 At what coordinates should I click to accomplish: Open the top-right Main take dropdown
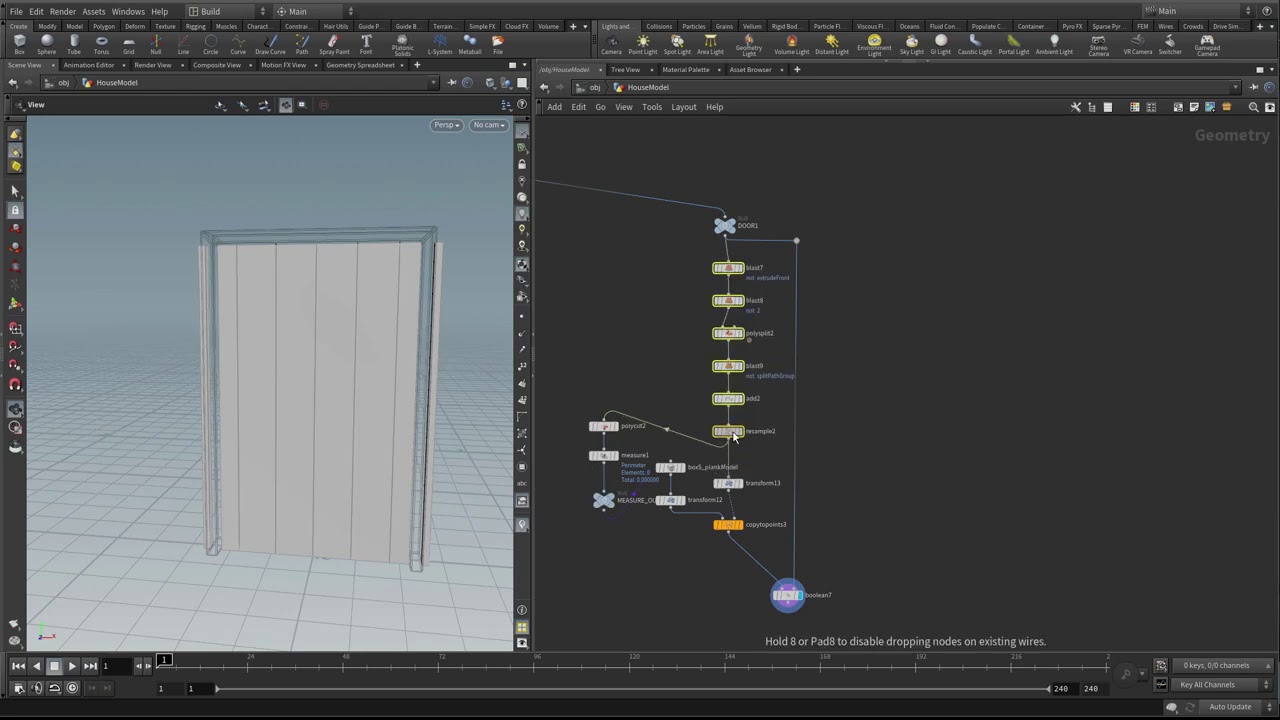(x=1198, y=11)
